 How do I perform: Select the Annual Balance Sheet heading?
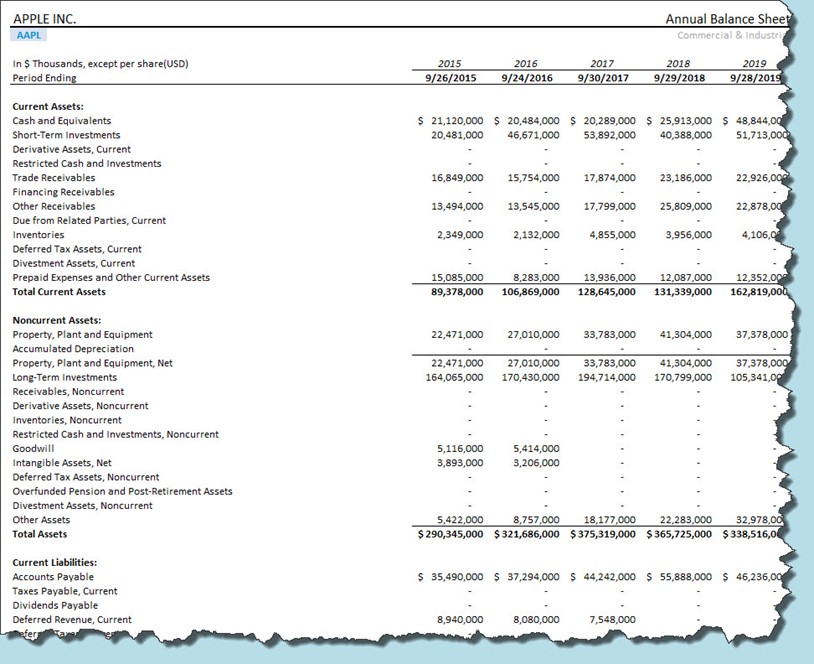[x=727, y=19]
